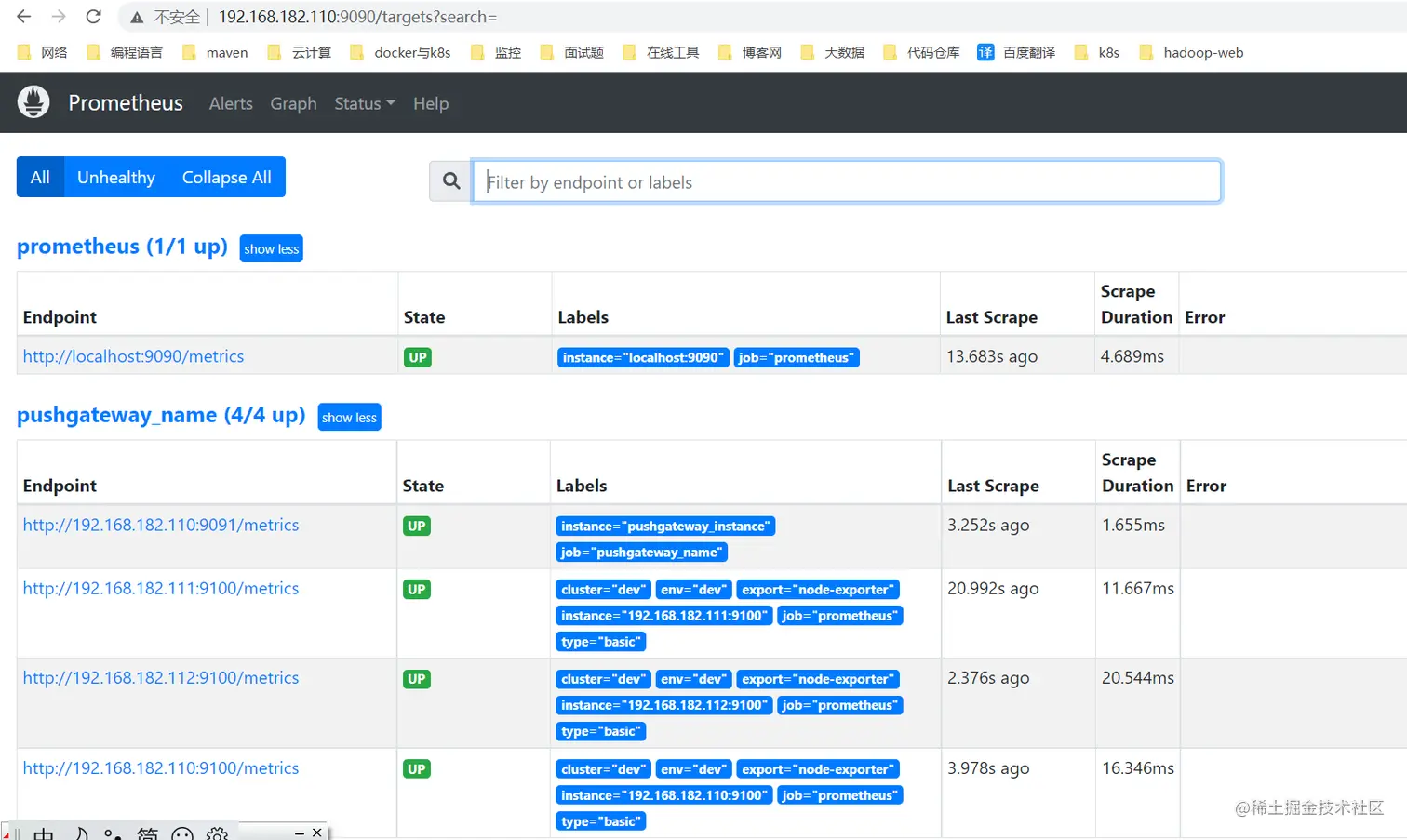Click instance="192.168.182.111:9100" label
1407x840 pixels.
[664, 615]
